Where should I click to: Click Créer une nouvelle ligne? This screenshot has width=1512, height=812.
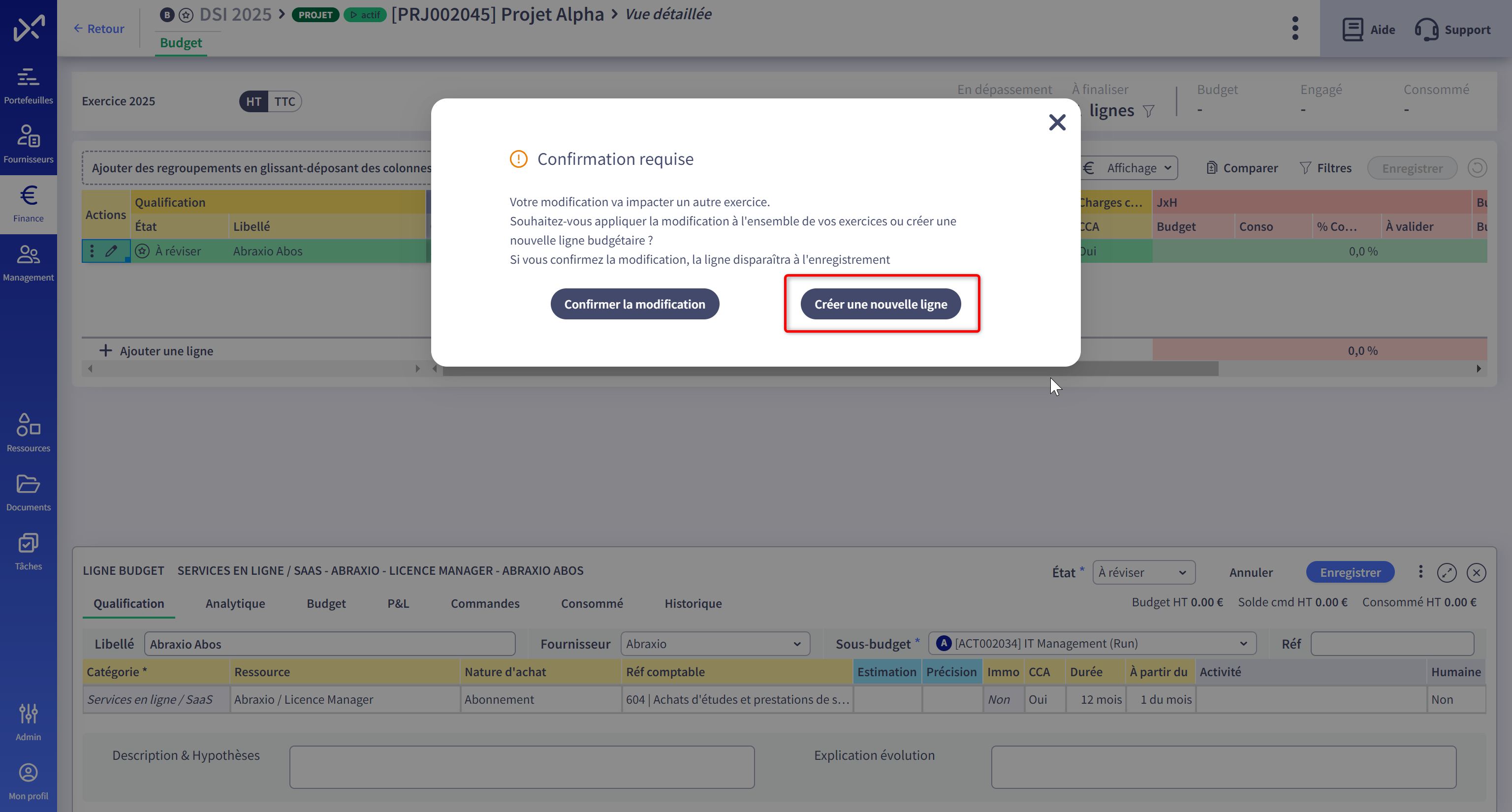coord(881,304)
